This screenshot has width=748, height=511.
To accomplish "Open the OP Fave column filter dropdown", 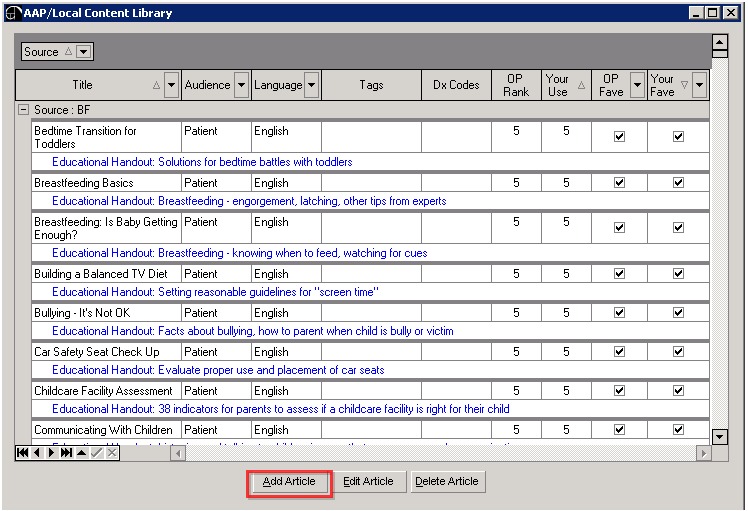I will pos(637,85).
